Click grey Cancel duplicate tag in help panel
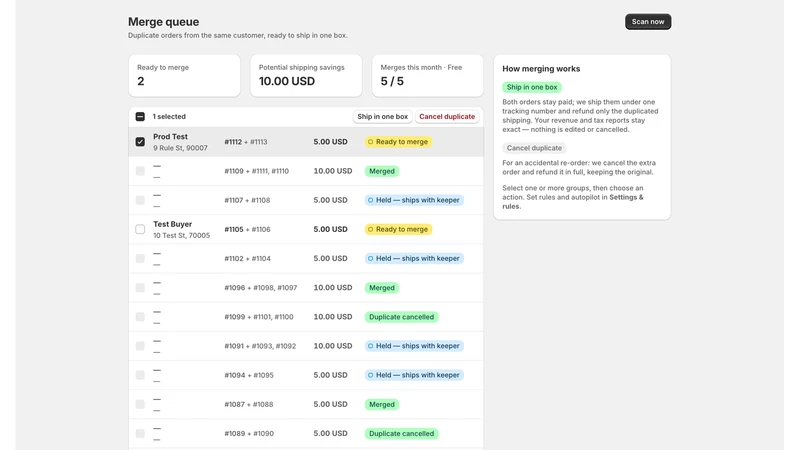800x450 pixels. 534,148
